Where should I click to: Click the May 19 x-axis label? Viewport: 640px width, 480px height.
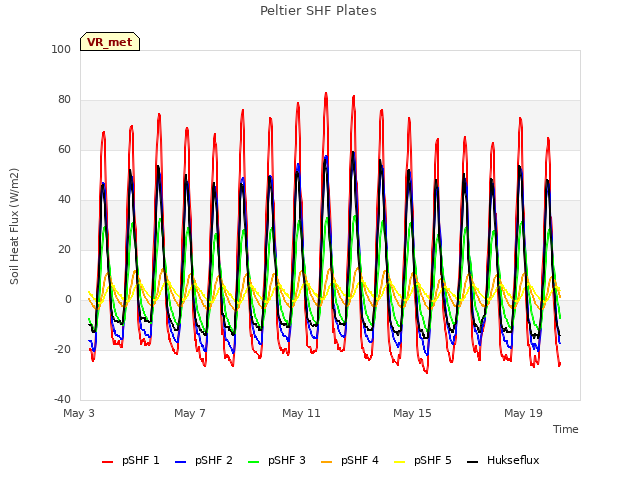click(523, 413)
